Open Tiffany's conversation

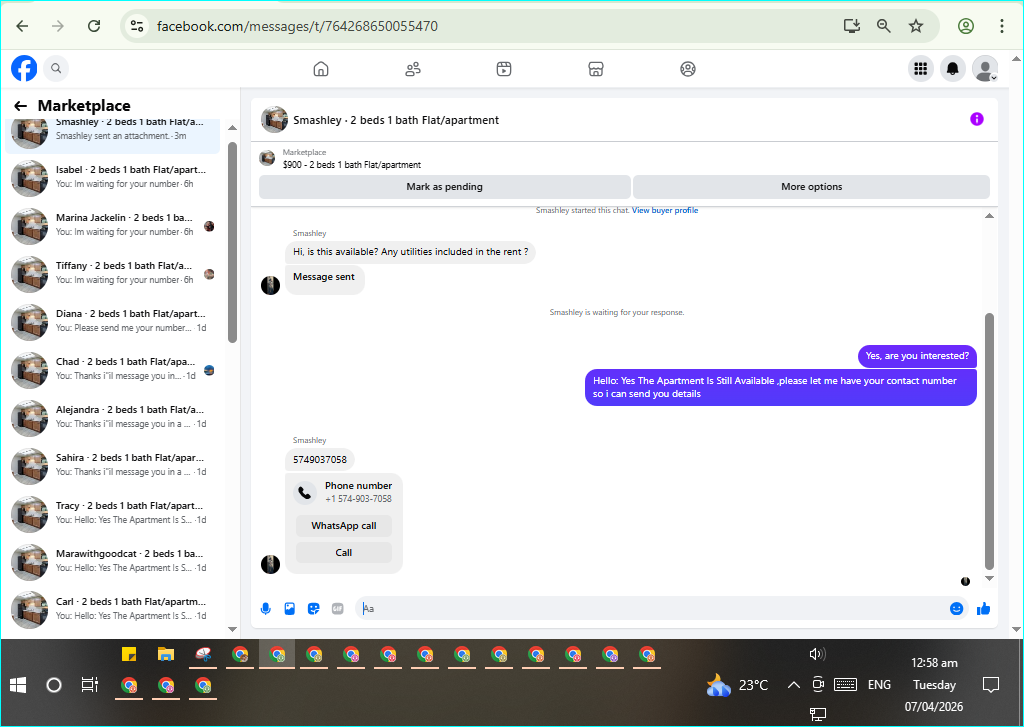(112, 273)
